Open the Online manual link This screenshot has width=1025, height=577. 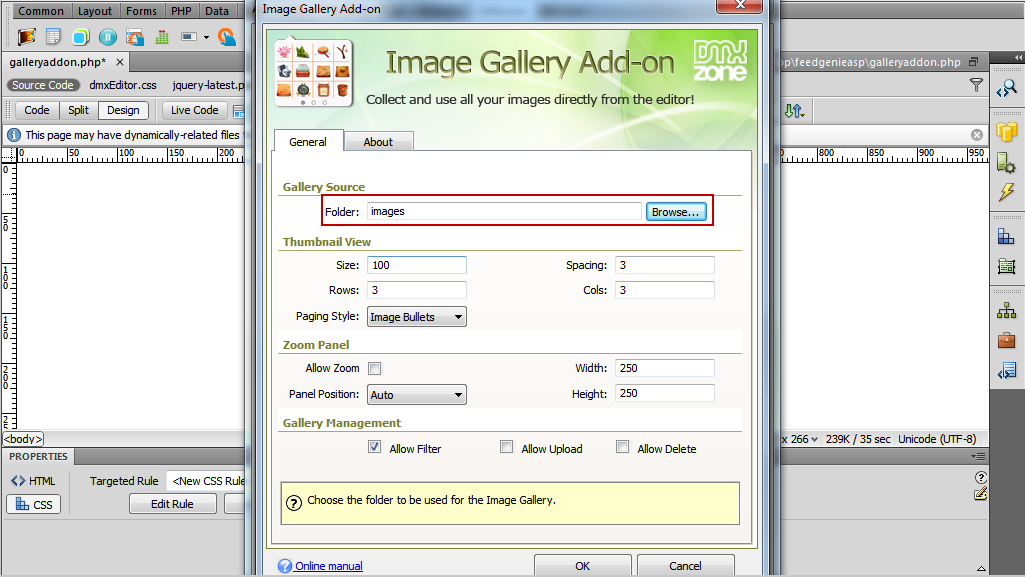(x=328, y=566)
